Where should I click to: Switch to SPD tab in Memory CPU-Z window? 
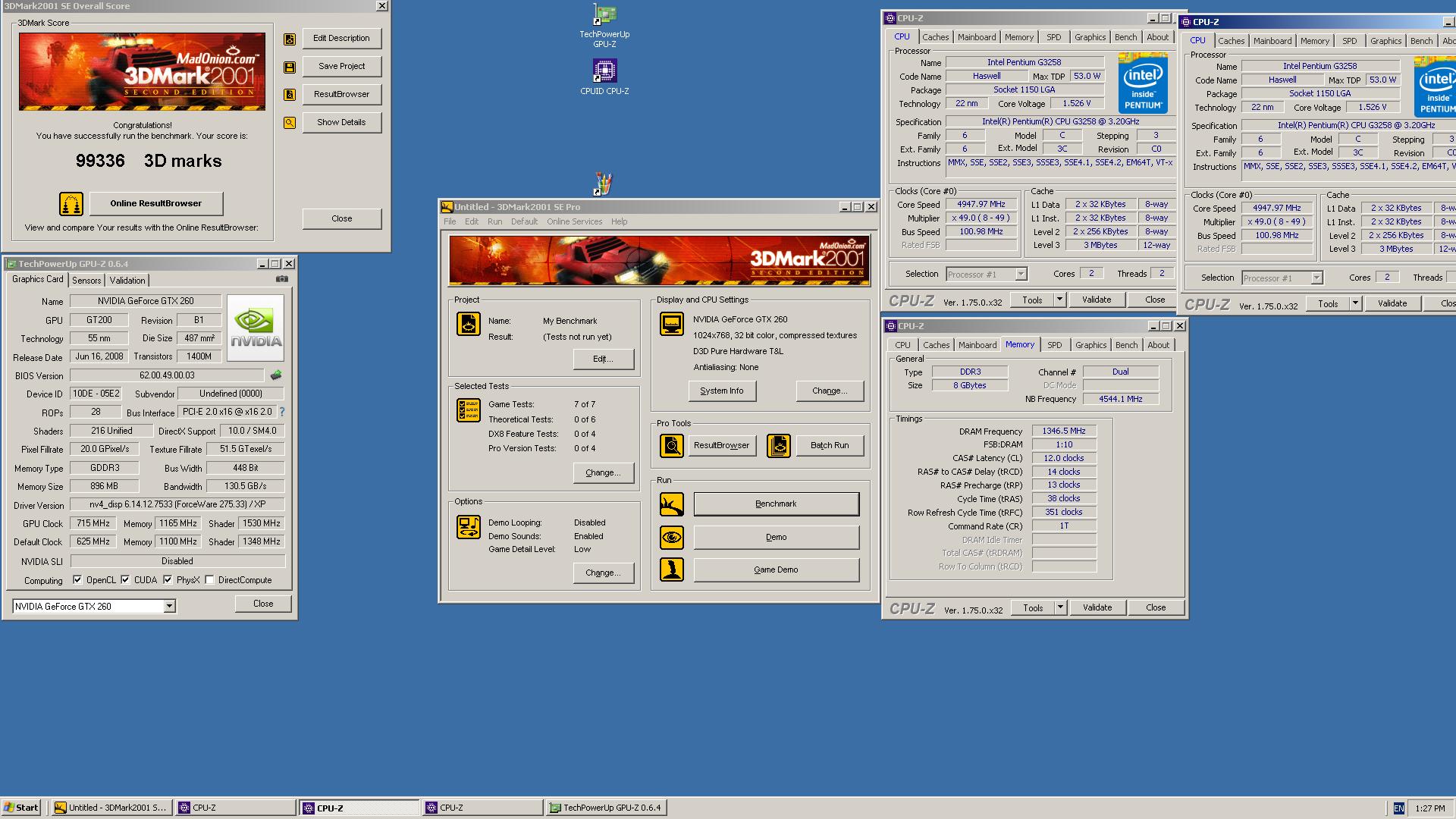click(x=1055, y=345)
